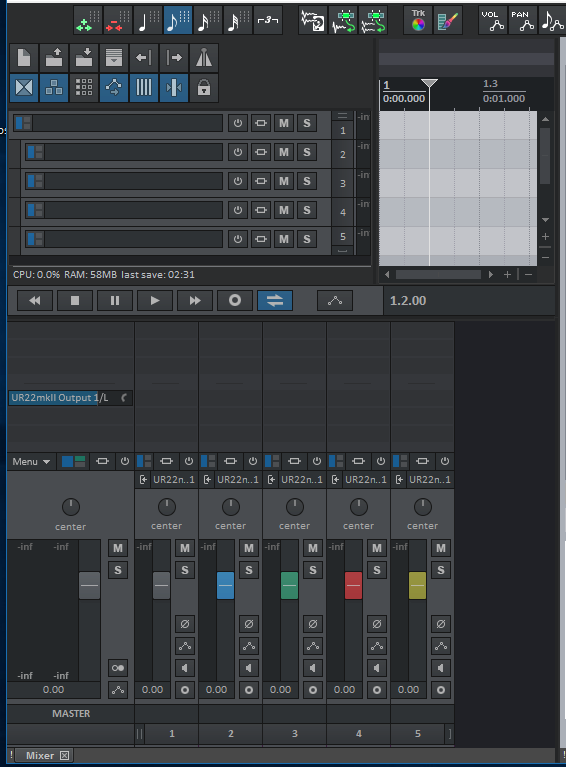This screenshot has height=767, width=566.
Task: Toggle the metronome
Action: tap(204, 58)
